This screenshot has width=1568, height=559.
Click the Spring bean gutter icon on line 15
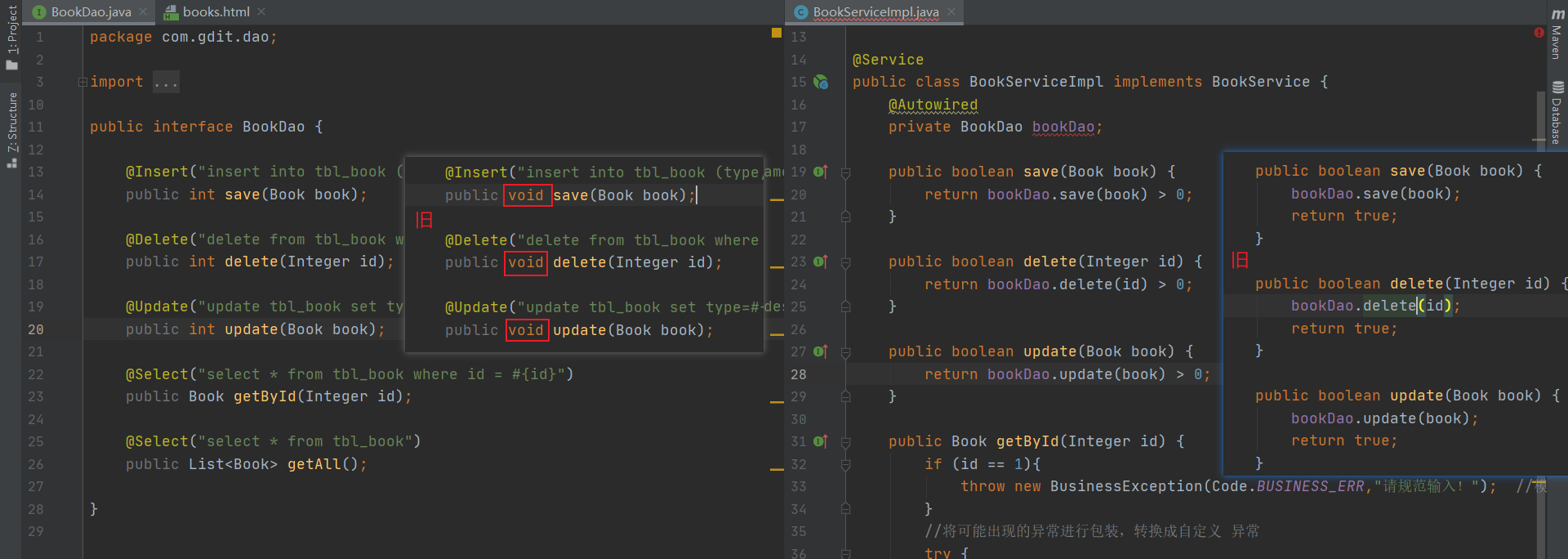click(x=821, y=82)
